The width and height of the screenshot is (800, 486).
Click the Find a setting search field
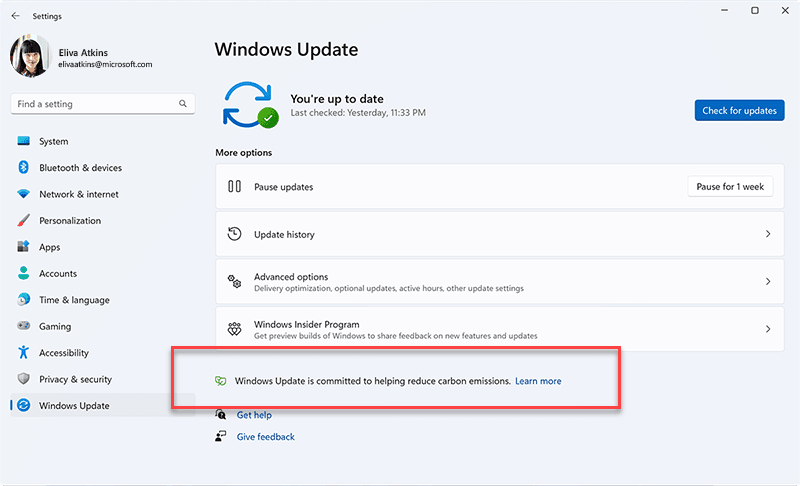pos(103,104)
